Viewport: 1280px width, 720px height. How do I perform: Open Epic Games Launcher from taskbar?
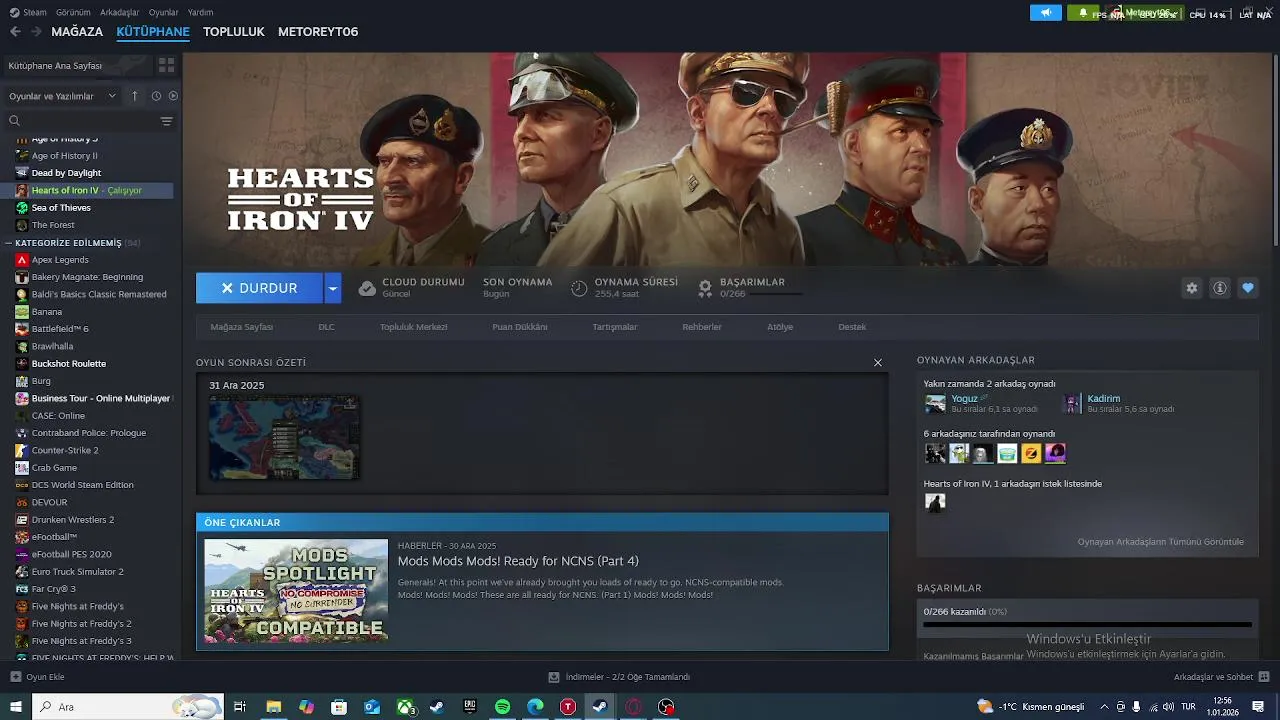[470, 707]
